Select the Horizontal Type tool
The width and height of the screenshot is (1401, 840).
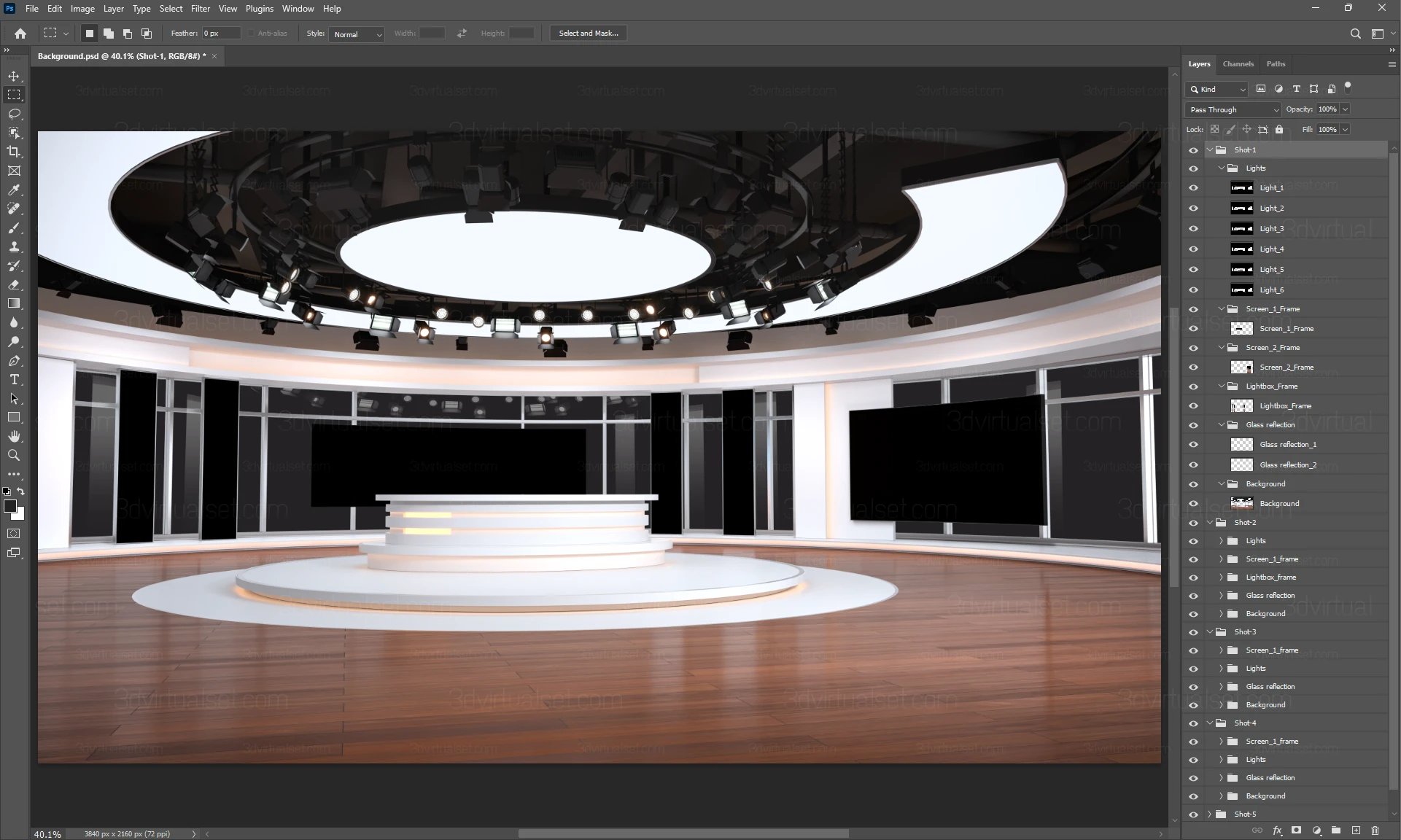click(x=14, y=379)
